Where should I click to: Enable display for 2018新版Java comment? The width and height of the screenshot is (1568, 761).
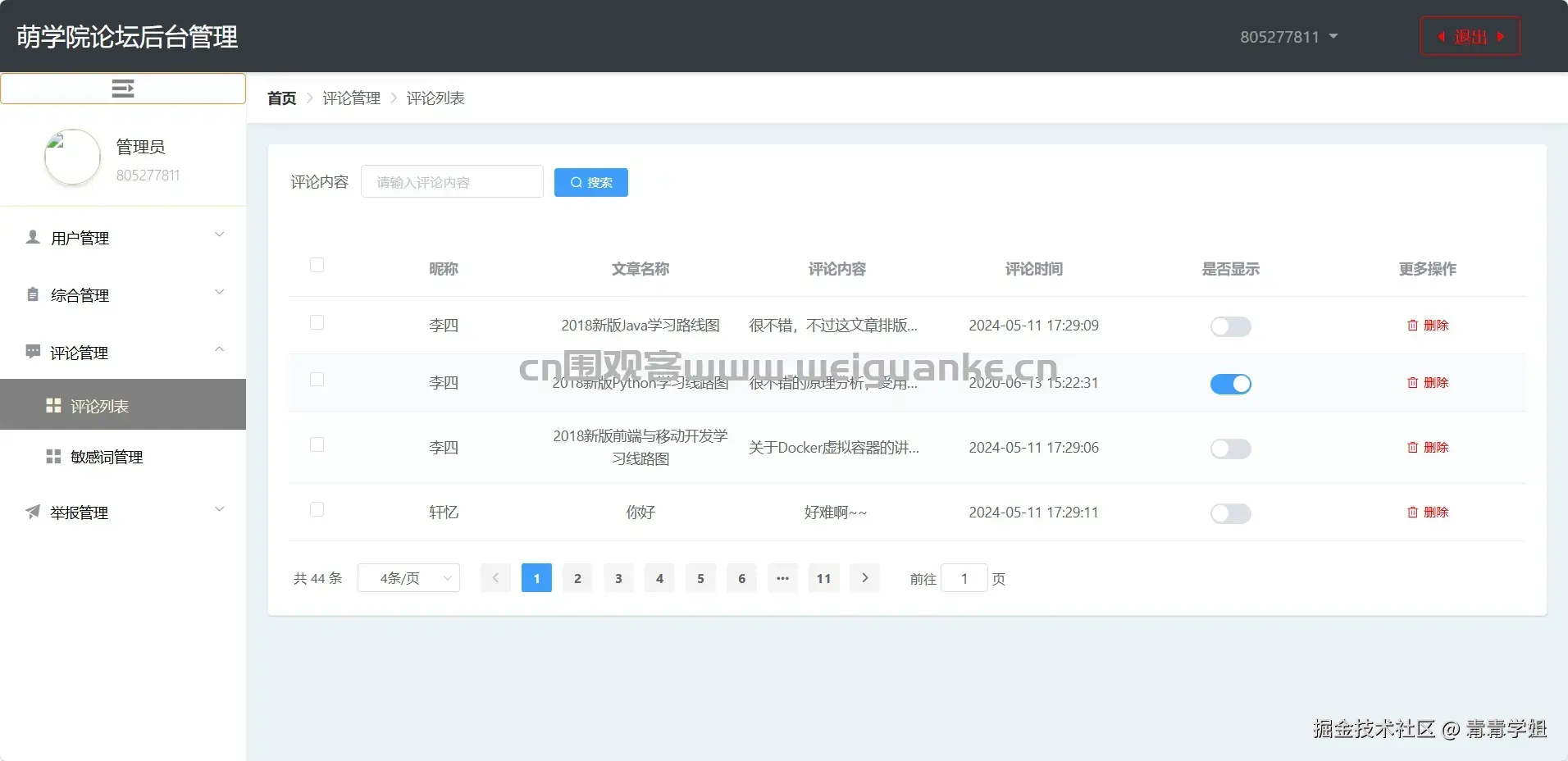(x=1230, y=326)
